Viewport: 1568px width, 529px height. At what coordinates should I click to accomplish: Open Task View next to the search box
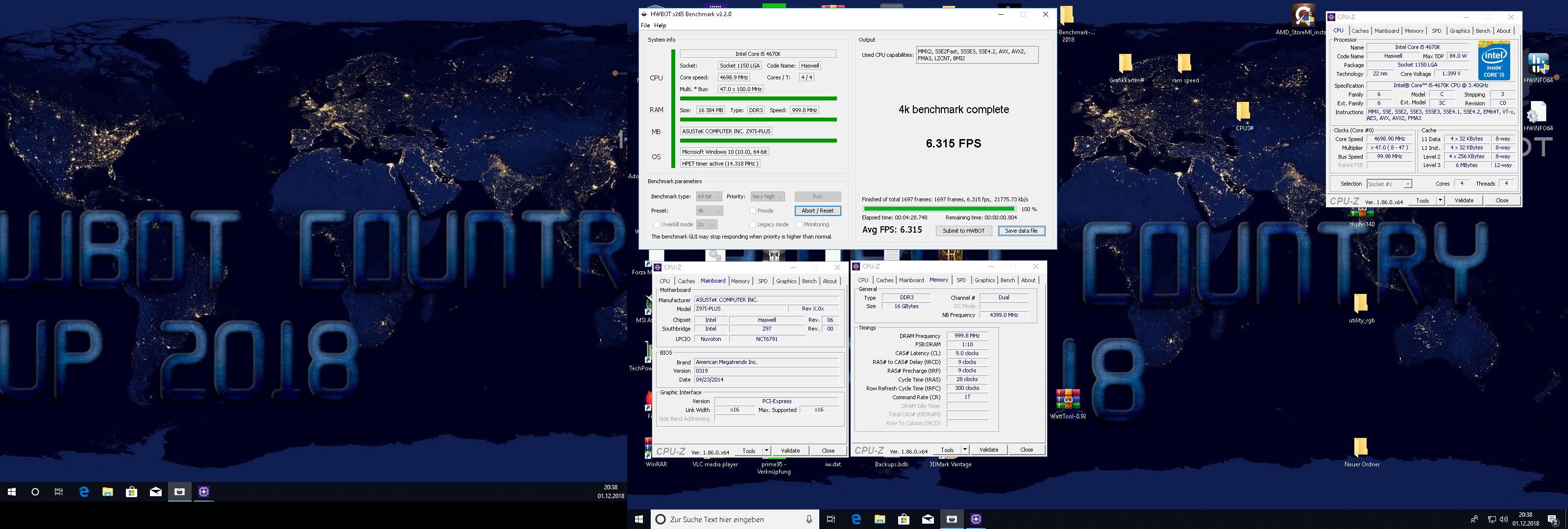pos(831,519)
